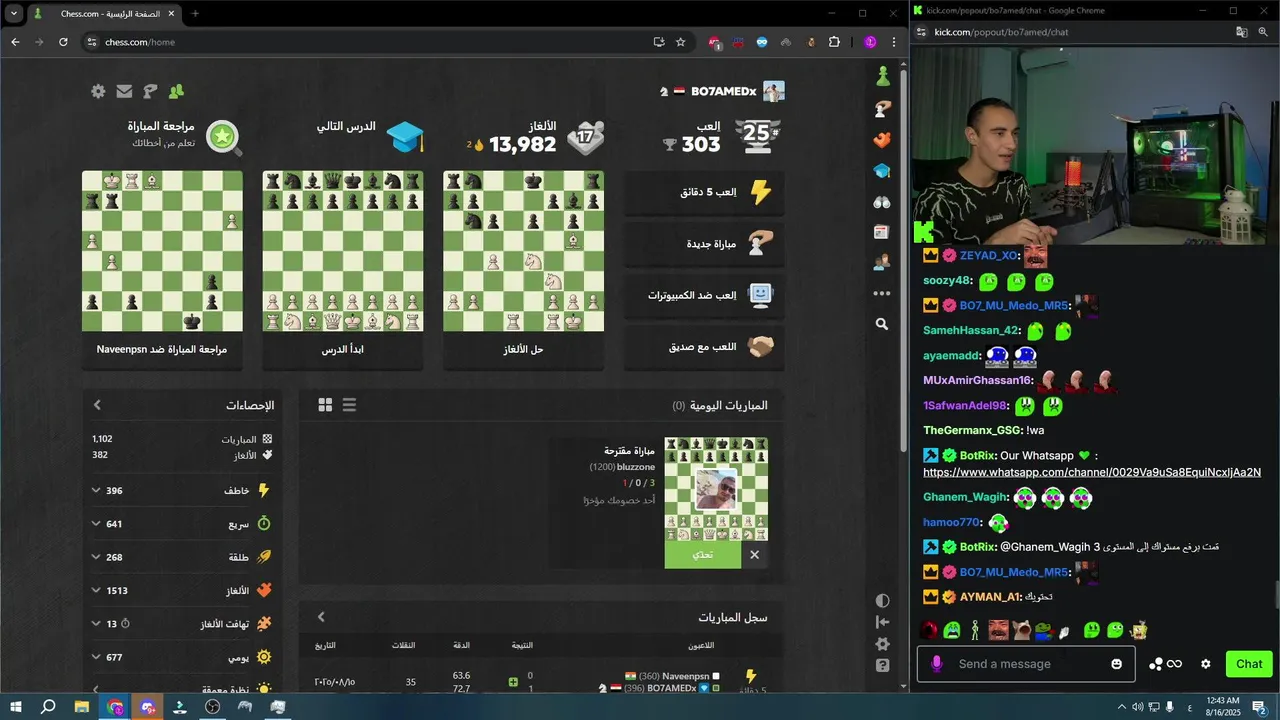Image resolution: width=1280 pixels, height=720 pixels.
Task: Click Send a message field in Kick chat
Action: (x=1028, y=664)
